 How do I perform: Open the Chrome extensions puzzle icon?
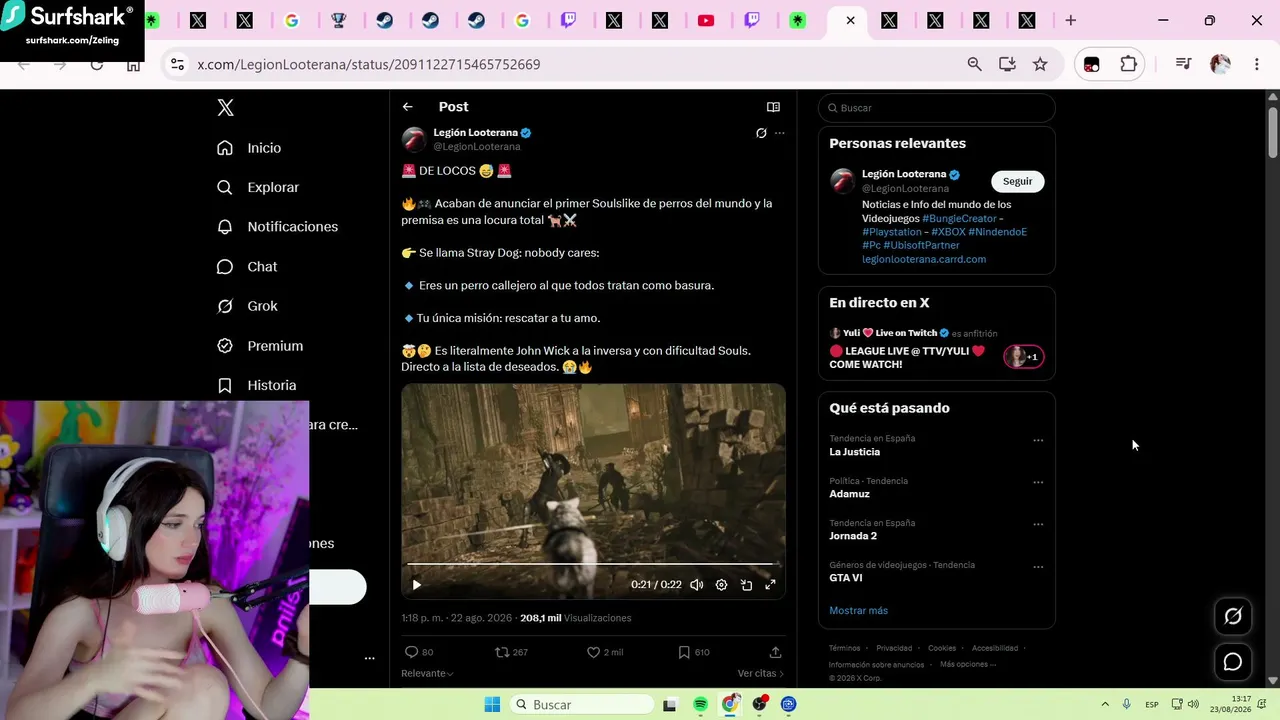[x=1129, y=64]
